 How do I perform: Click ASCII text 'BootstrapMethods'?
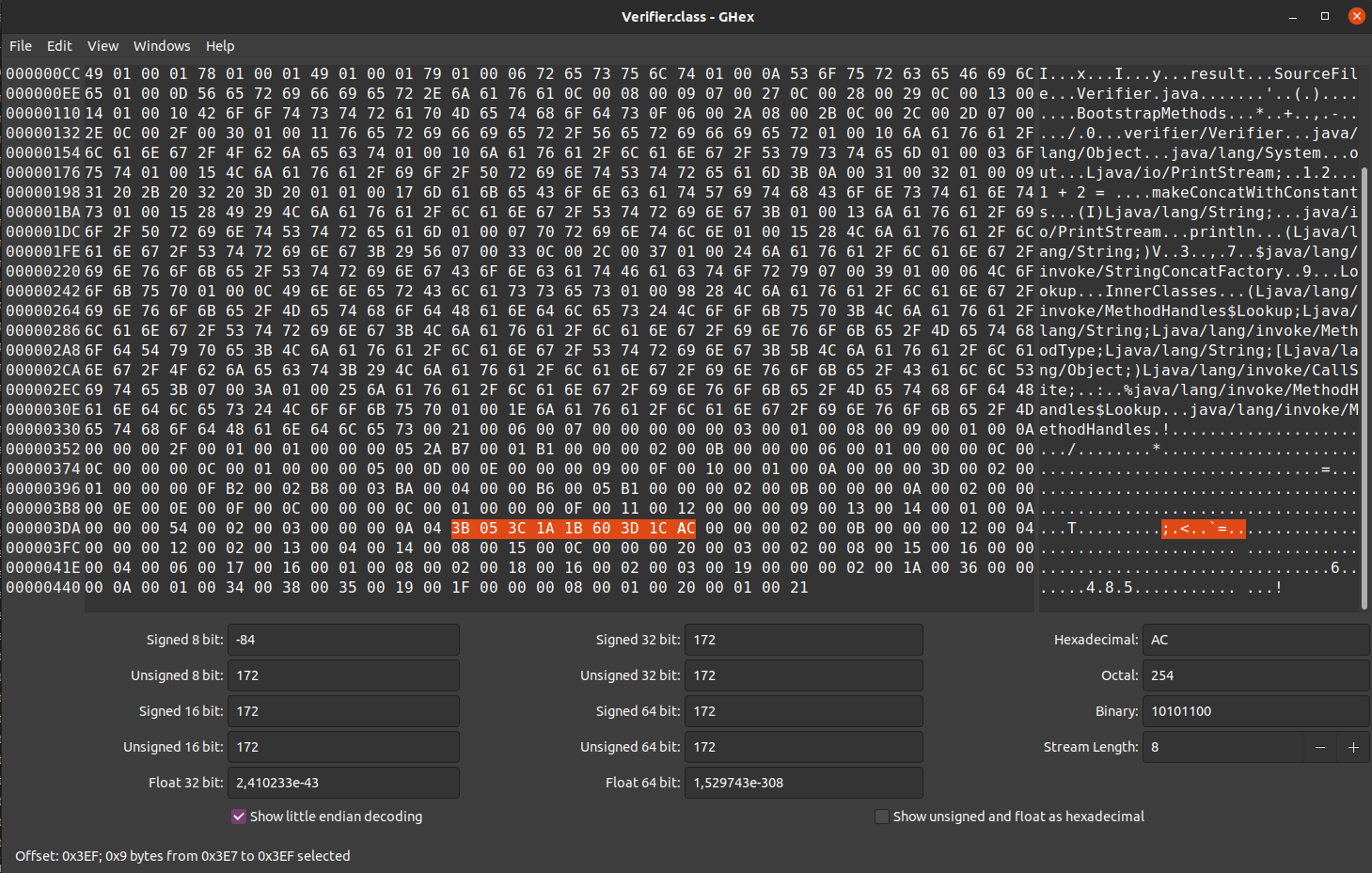(x=1152, y=113)
